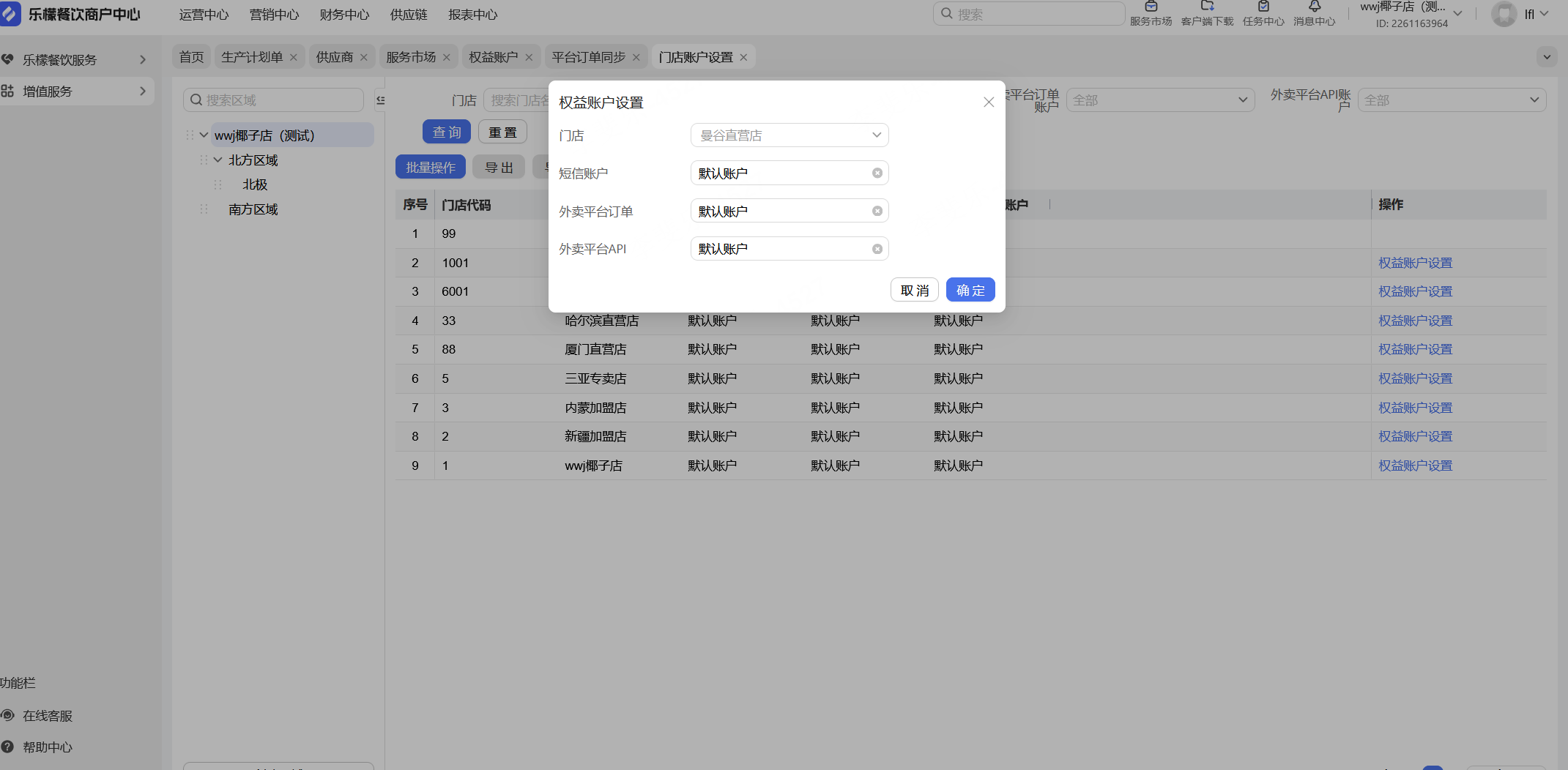Screen dimensions: 1568x770
Task: Collapse the region tree panel toggle
Action: (x=380, y=100)
